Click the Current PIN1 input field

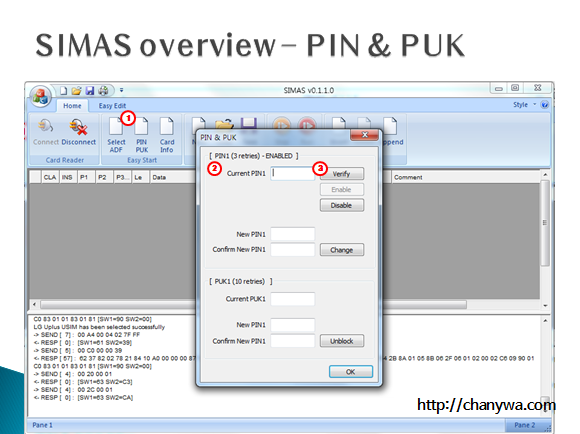tap(293, 174)
